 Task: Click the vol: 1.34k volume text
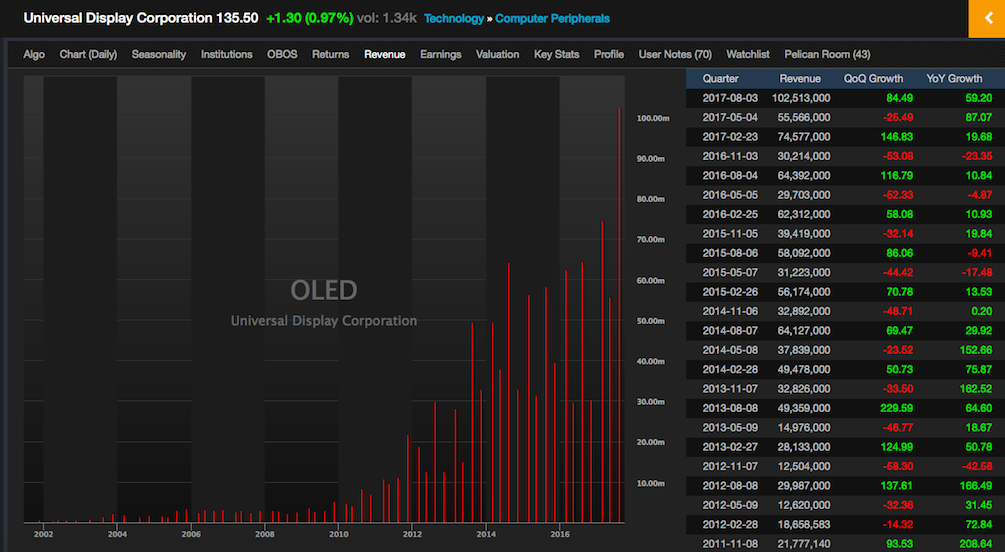(x=386, y=18)
